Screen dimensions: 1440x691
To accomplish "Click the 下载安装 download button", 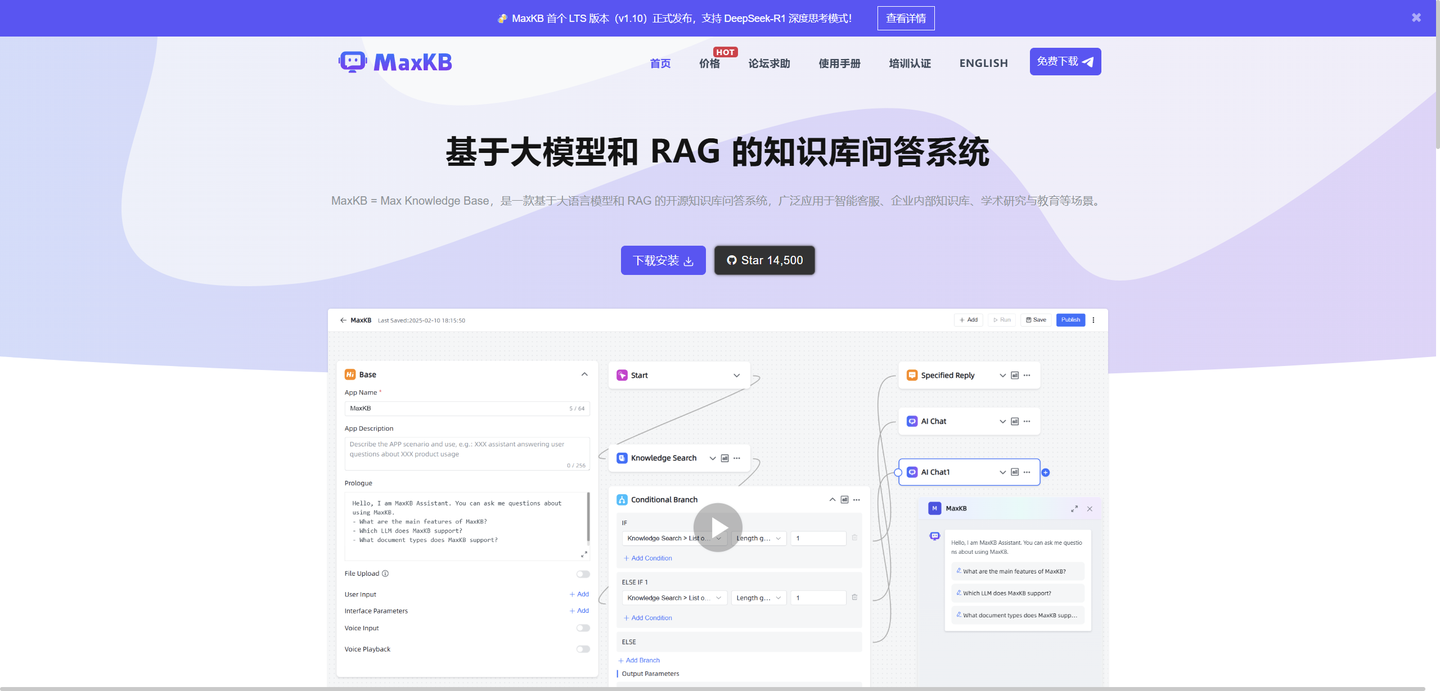I will 663,260.
